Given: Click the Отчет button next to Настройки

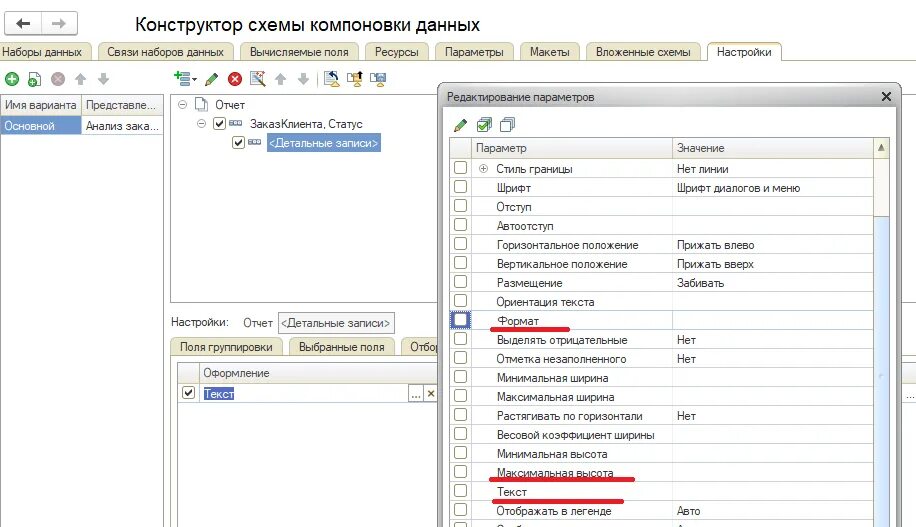Looking at the screenshot, I should (x=258, y=323).
